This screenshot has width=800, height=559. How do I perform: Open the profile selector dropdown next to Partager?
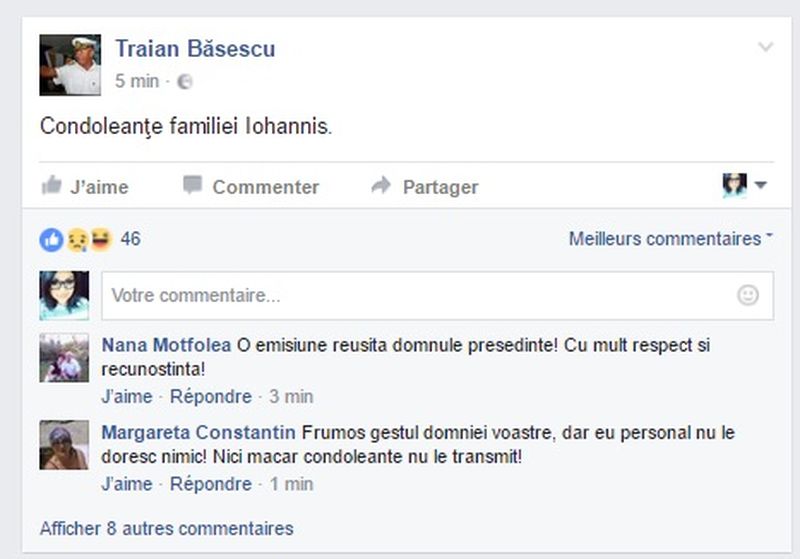tap(744, 185)
